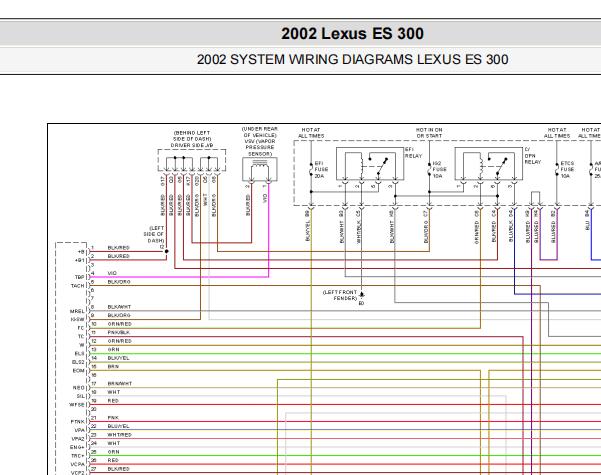The height and width of the screenshot is (475, 601).
Task: Click 'BLU/YEL' wire label at pin 22
Action: tap(118, 426)
